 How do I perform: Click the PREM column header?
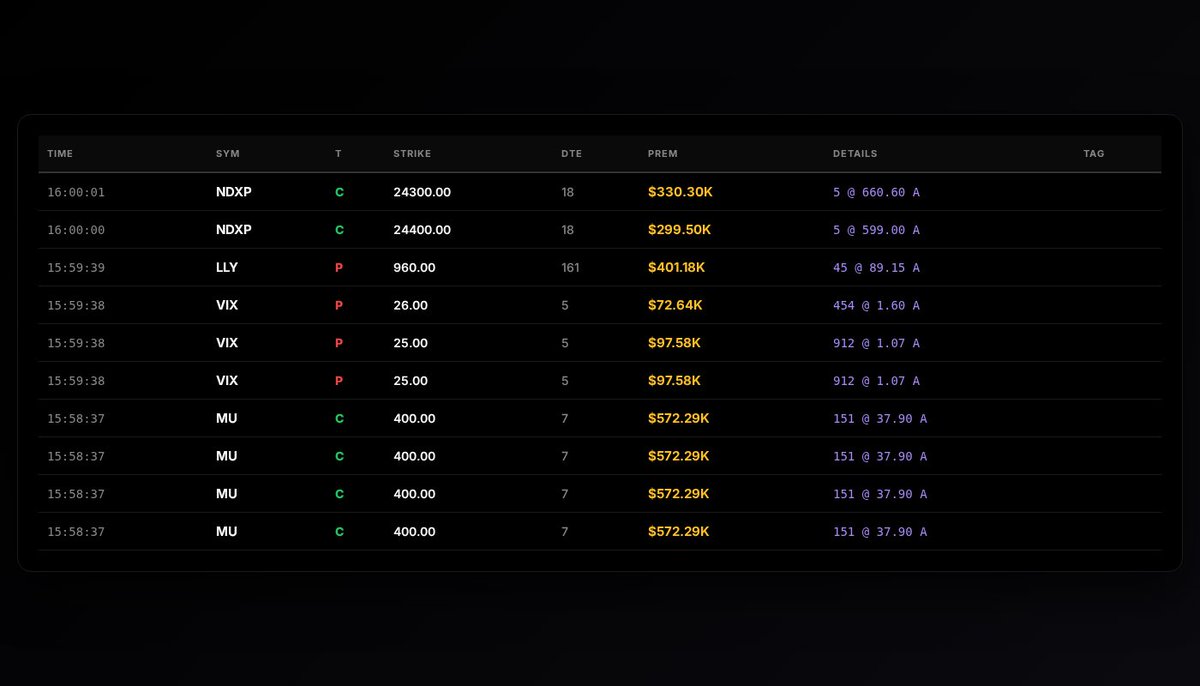[663, 154]
